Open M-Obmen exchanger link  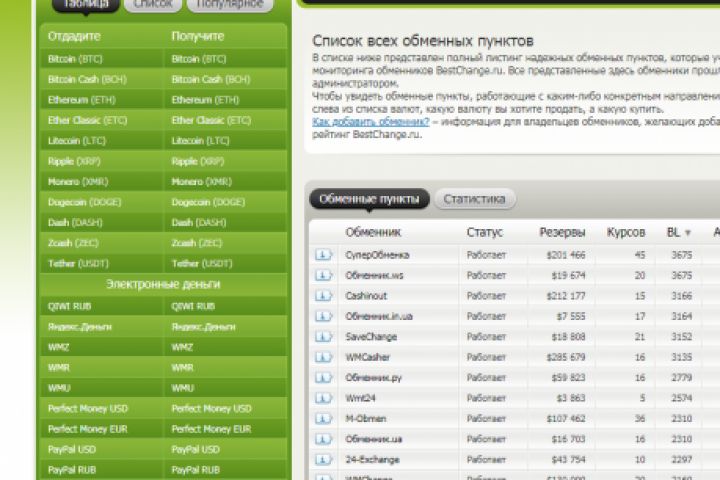tap(366, 418)
